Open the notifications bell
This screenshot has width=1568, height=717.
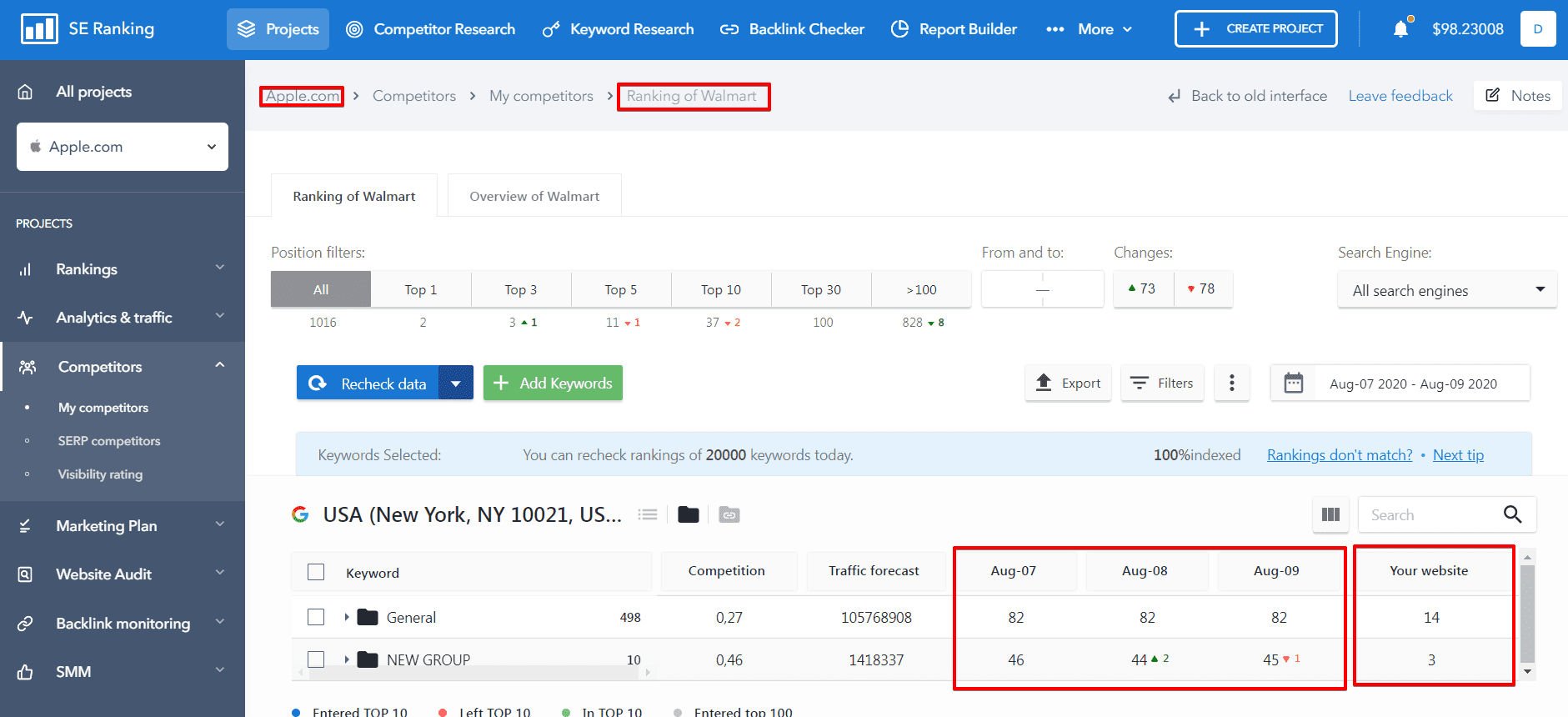tap(1401, 29)
